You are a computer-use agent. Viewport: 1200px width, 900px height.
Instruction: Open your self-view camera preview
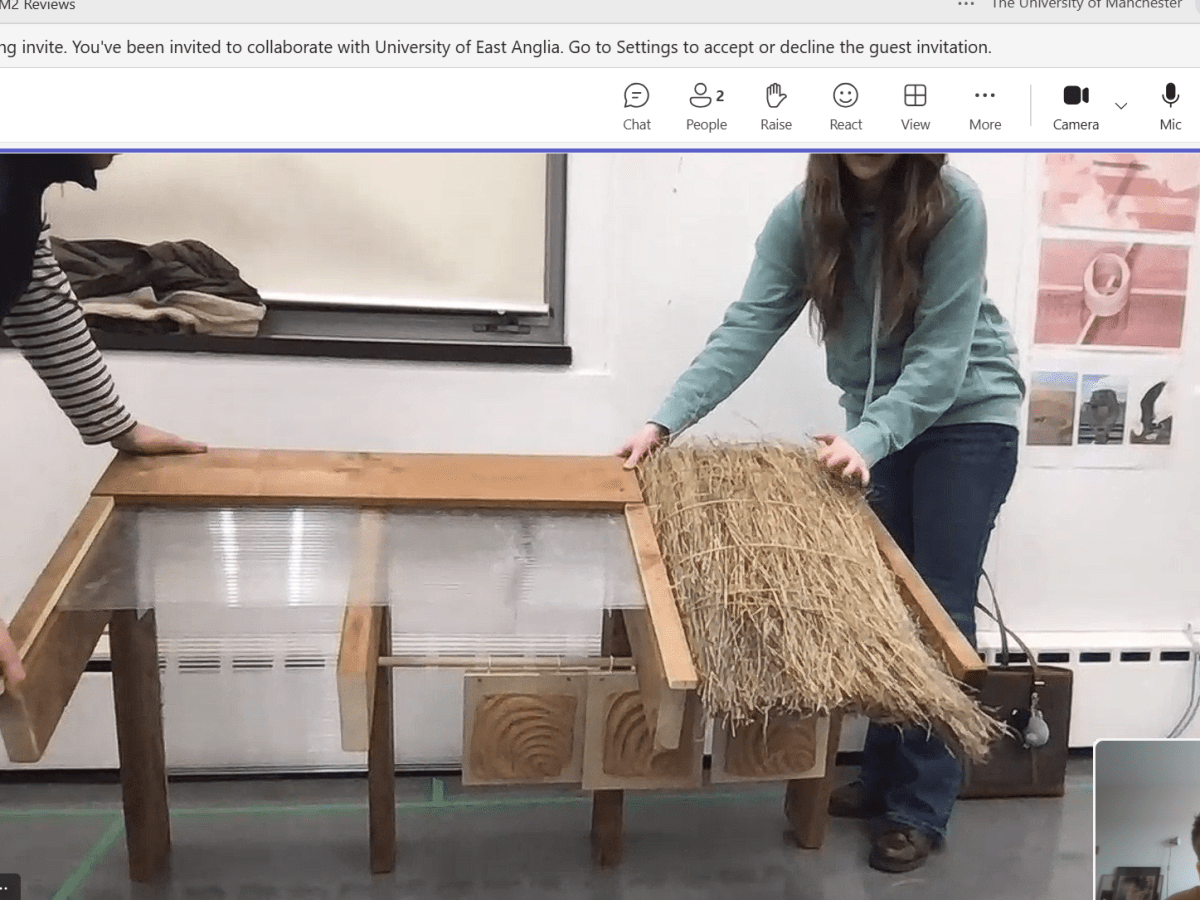pyautogui.click(x=1148, y=820)
